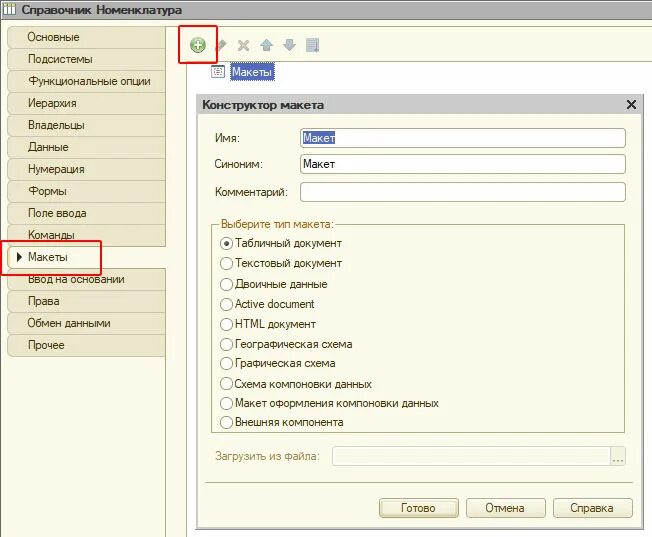Image resolution: width=652 pixels, height=537 pixels.
Task: Open the Владельцы tab
Action: 86,125
